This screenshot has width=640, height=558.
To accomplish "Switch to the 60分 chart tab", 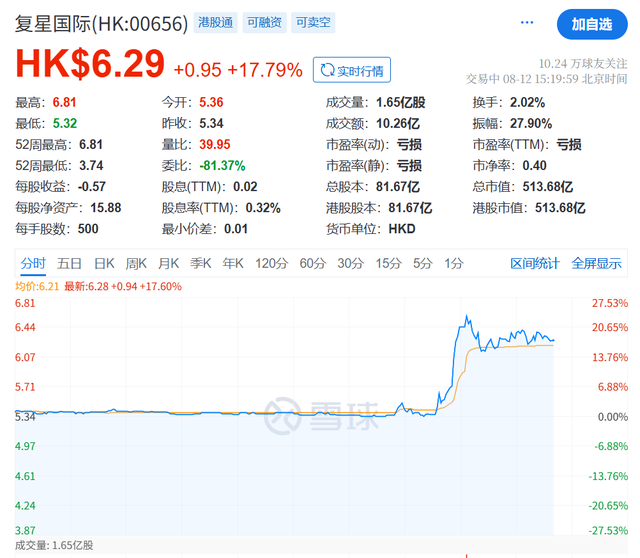I will click(x=313, y=263).
